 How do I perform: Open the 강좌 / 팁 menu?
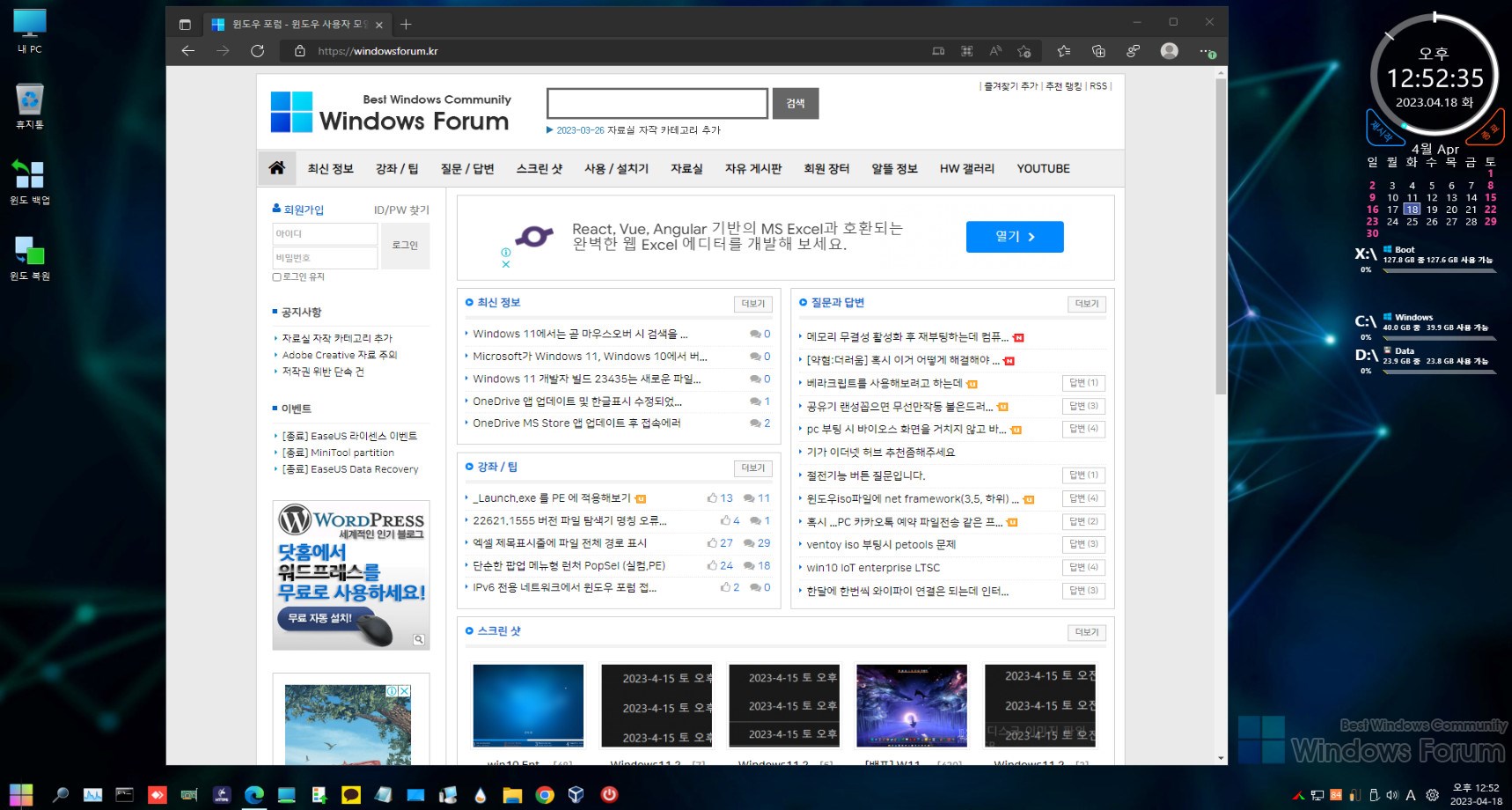point(397,168)
